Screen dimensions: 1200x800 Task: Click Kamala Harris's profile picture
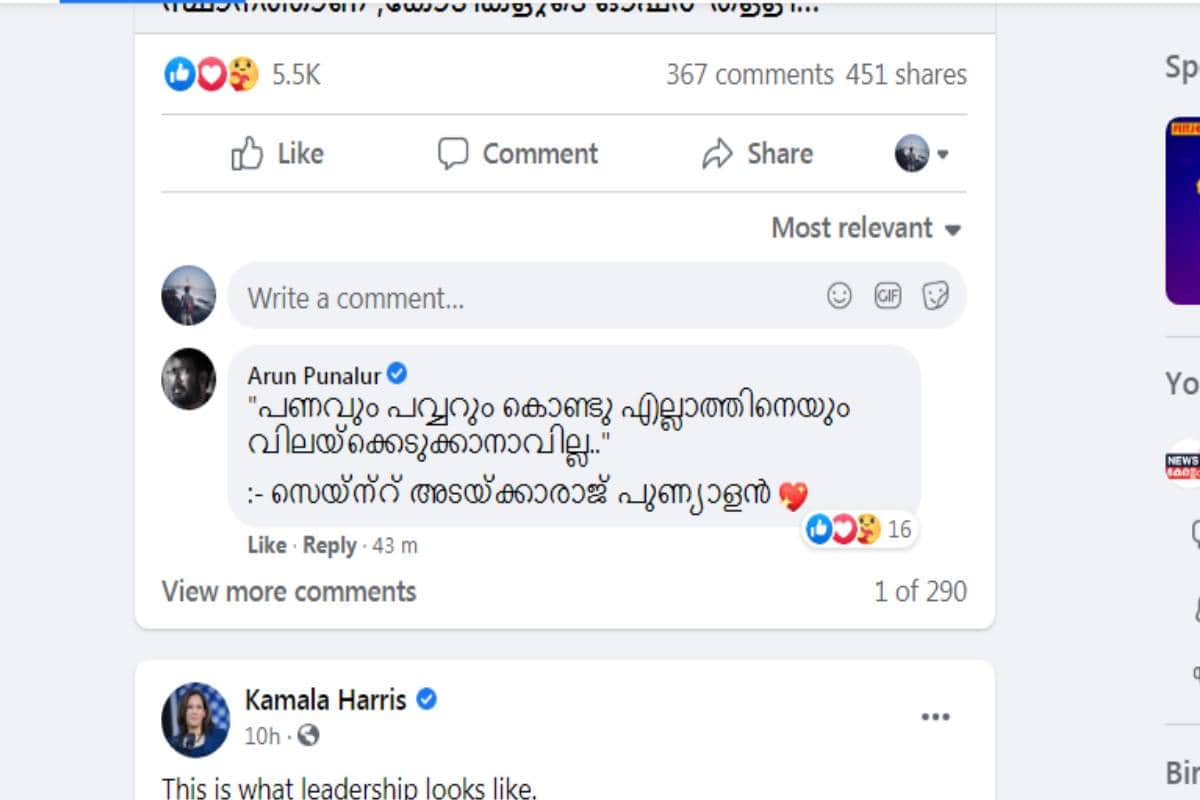(x=195, y=718)
